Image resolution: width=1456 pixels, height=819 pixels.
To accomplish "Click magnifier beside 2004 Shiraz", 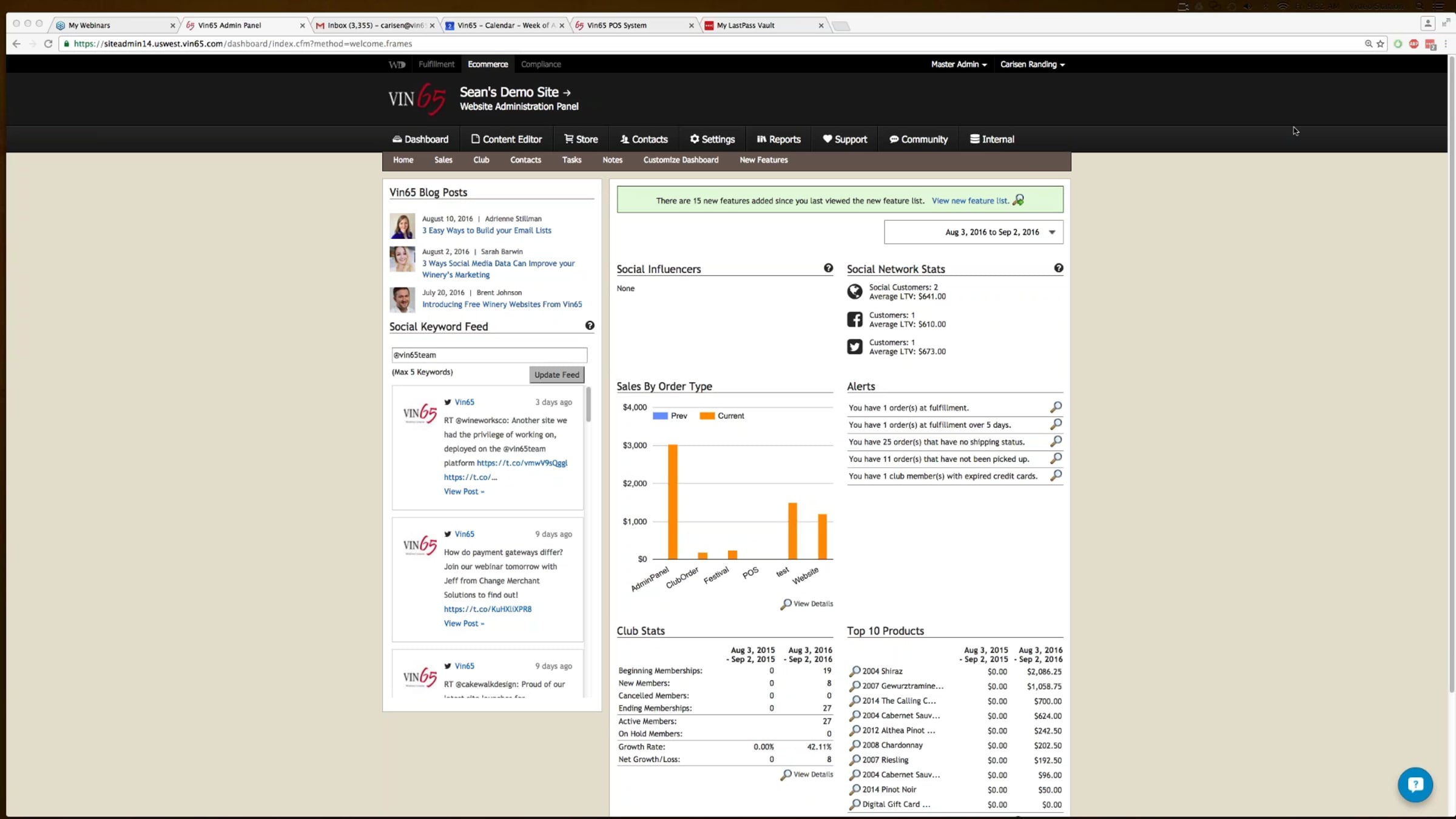I will (x=855, y=671).
